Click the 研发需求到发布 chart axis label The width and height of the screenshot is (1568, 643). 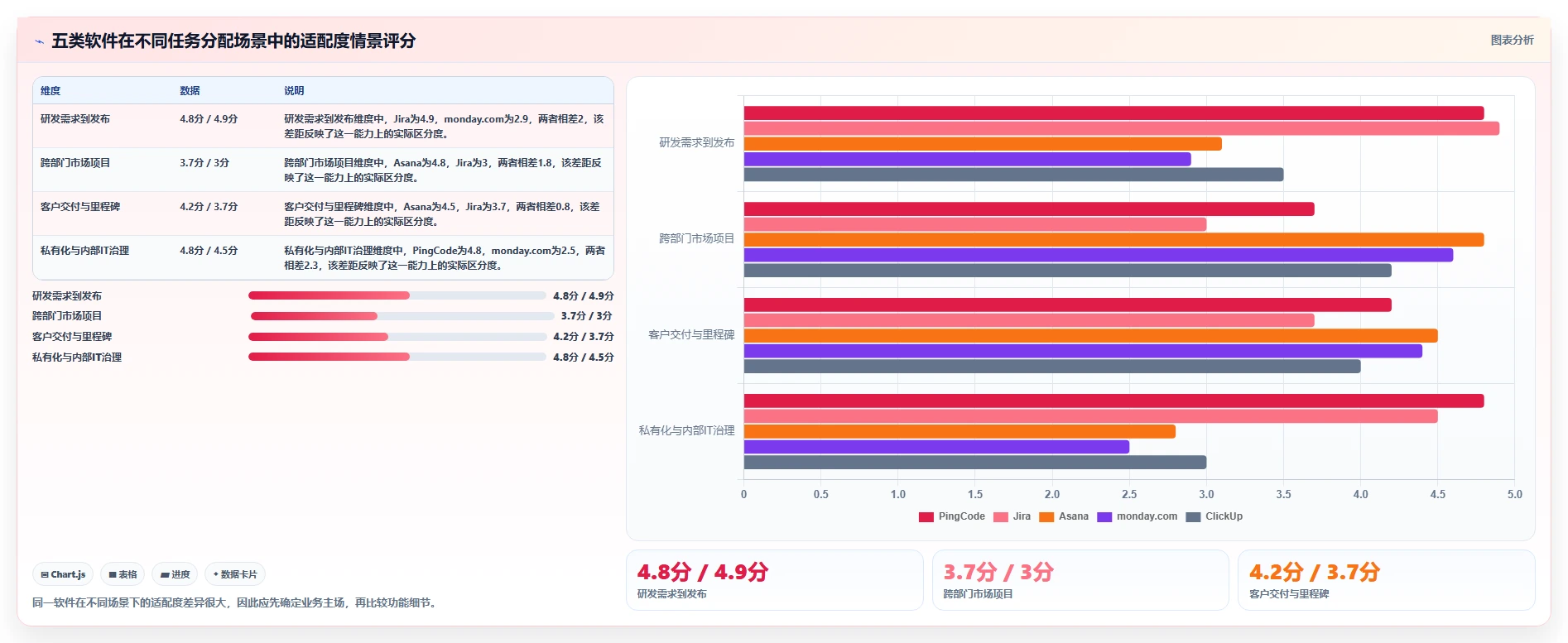696,143
